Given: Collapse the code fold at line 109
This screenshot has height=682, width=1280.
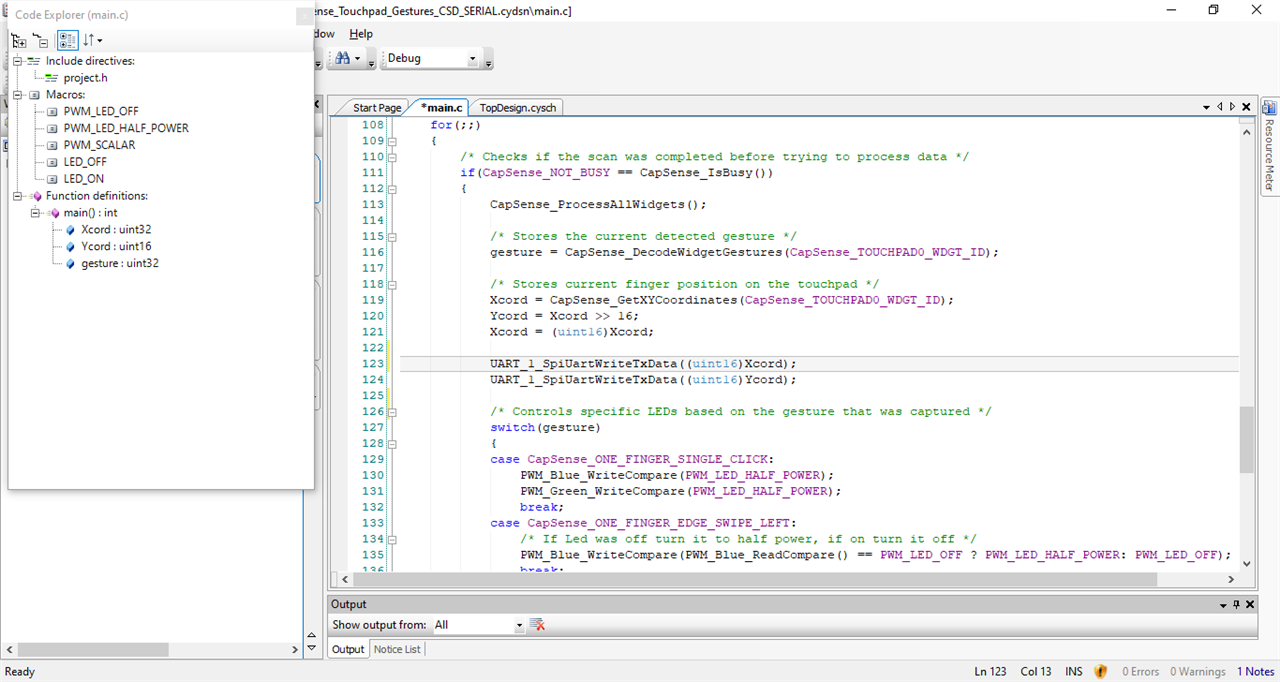Looking at the screenshot, I should (391, 141).
